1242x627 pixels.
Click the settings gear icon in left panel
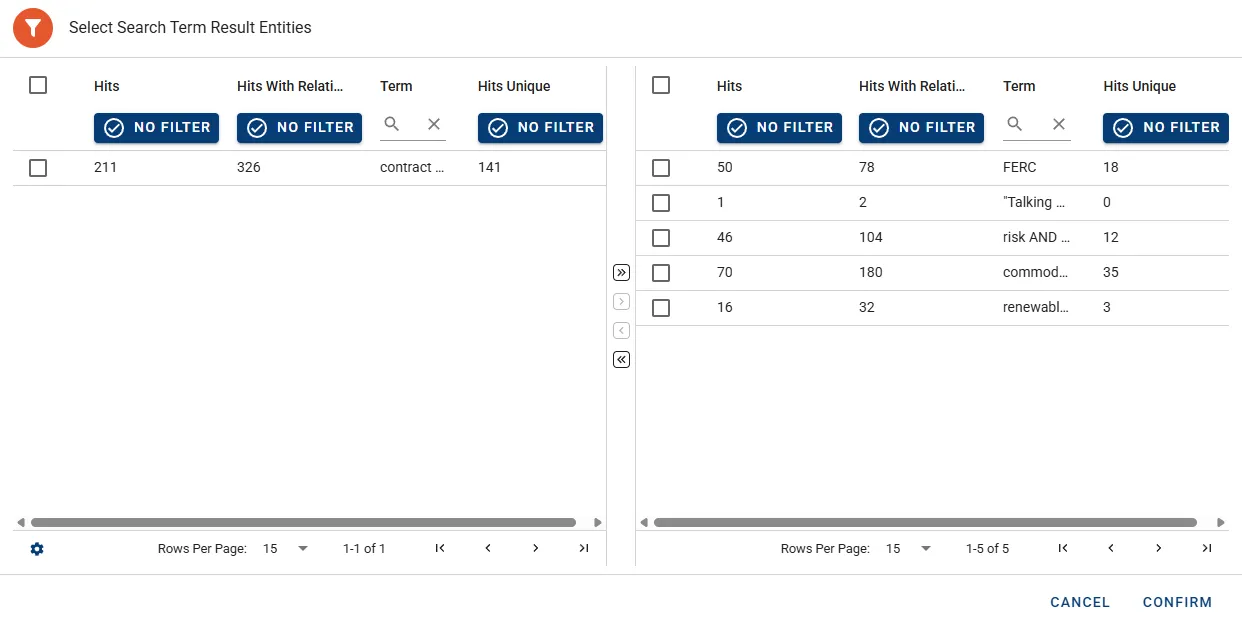pos(37,549)
